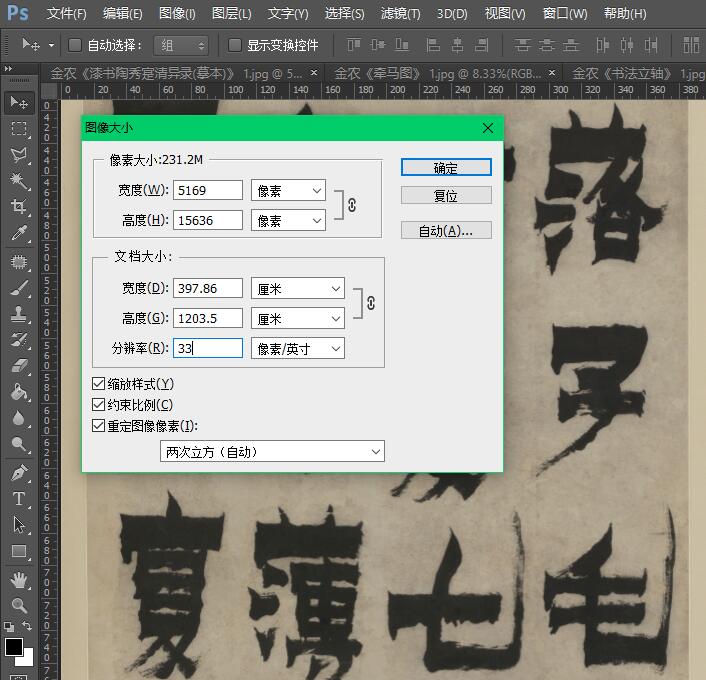Select the Clone Stamp tool
706x680 pixels.
coord(19,314)
